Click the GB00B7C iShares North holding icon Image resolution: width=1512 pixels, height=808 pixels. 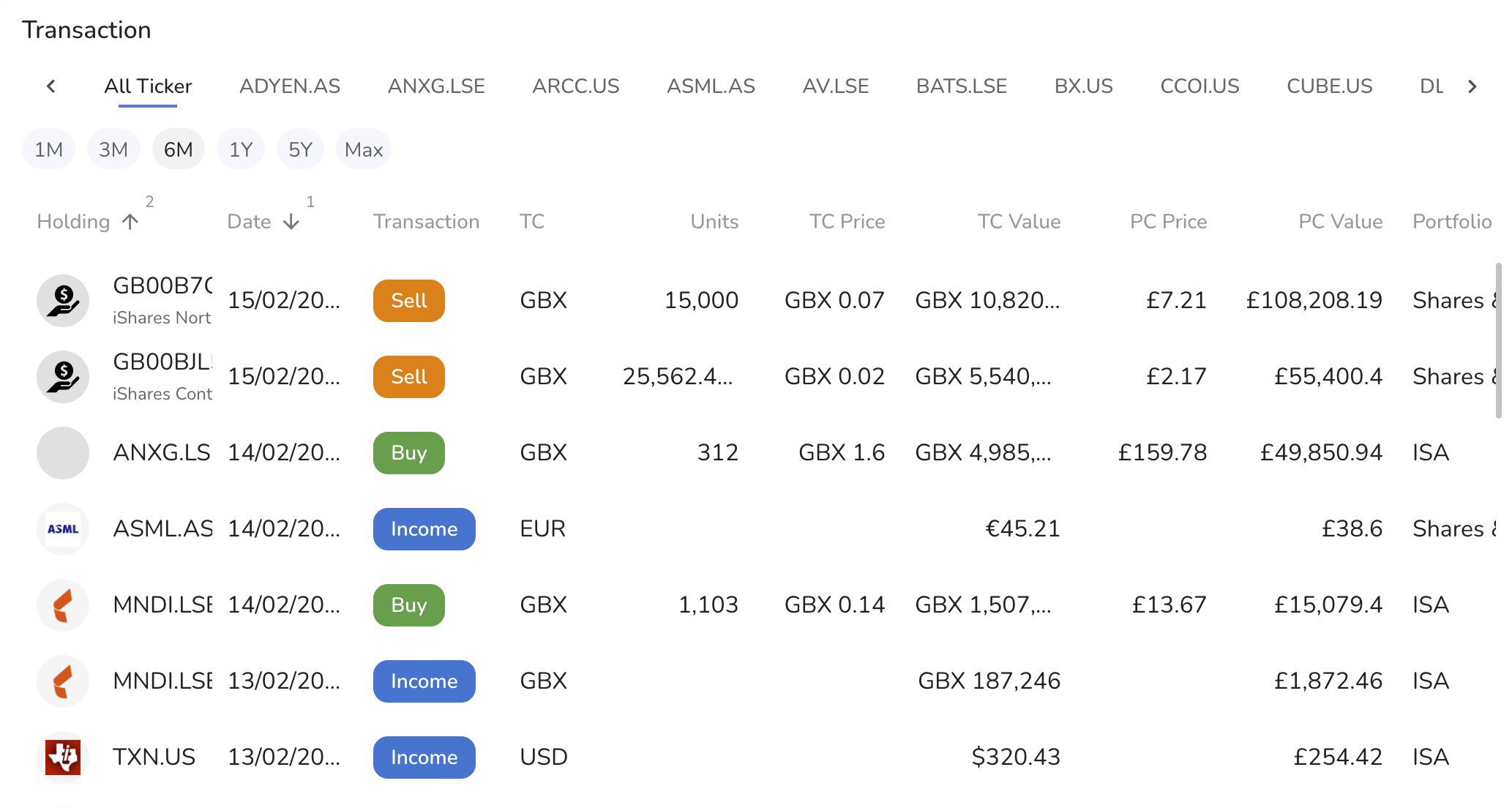[x=63, y=301]
